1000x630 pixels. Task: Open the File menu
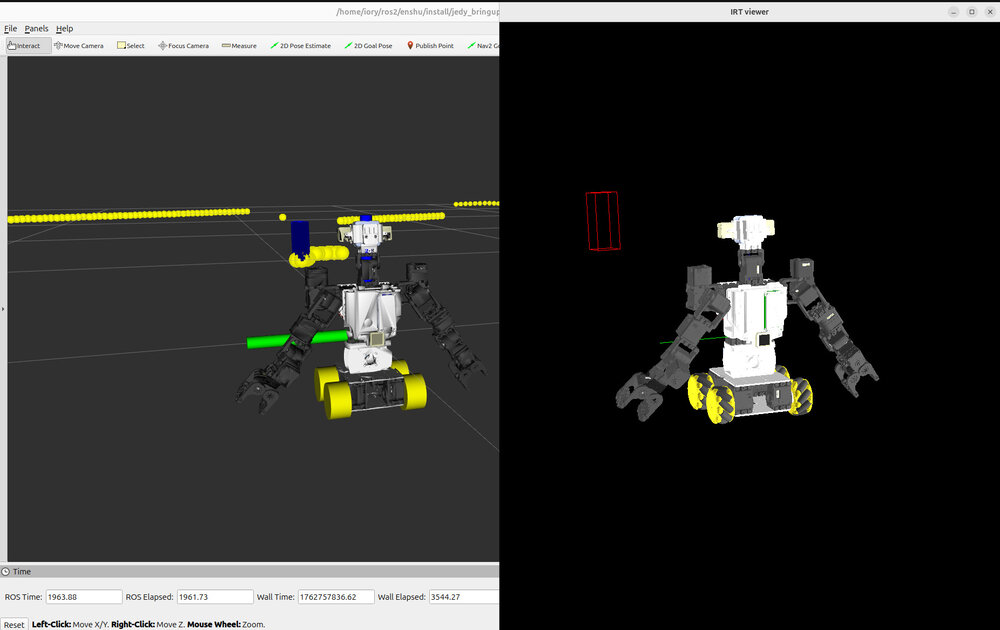(x=10, y=28)
